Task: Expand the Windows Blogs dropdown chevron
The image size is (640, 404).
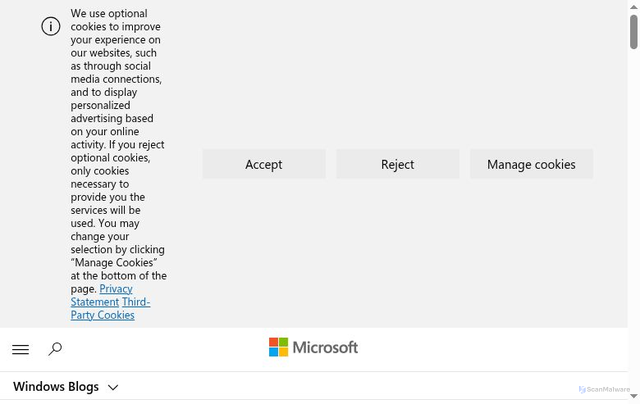Action: click(113, 387)
